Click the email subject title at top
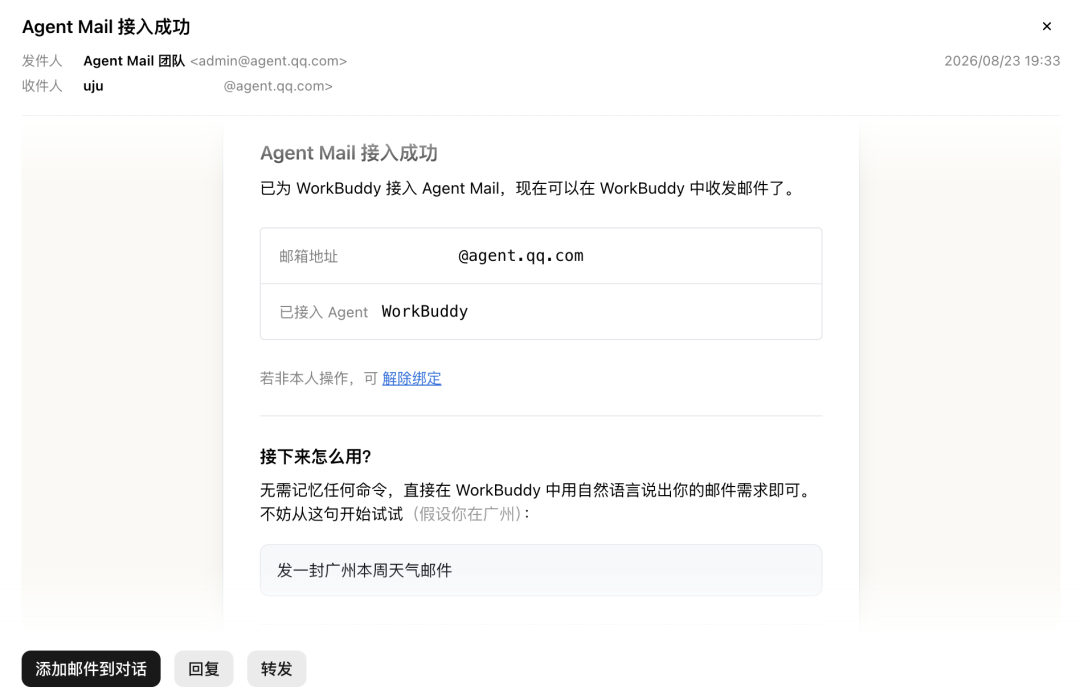The height and width of the screenshot is (695, 1080). tap(106, 27)
